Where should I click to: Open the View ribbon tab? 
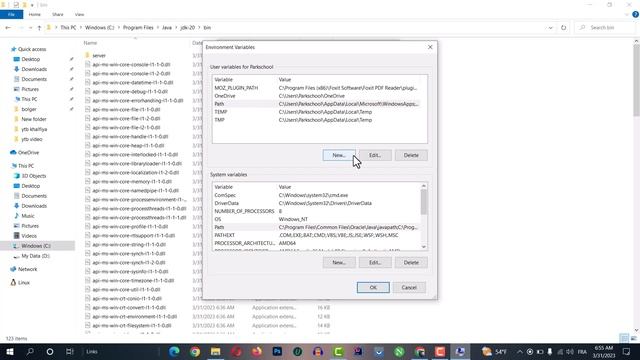coord(79,14)
